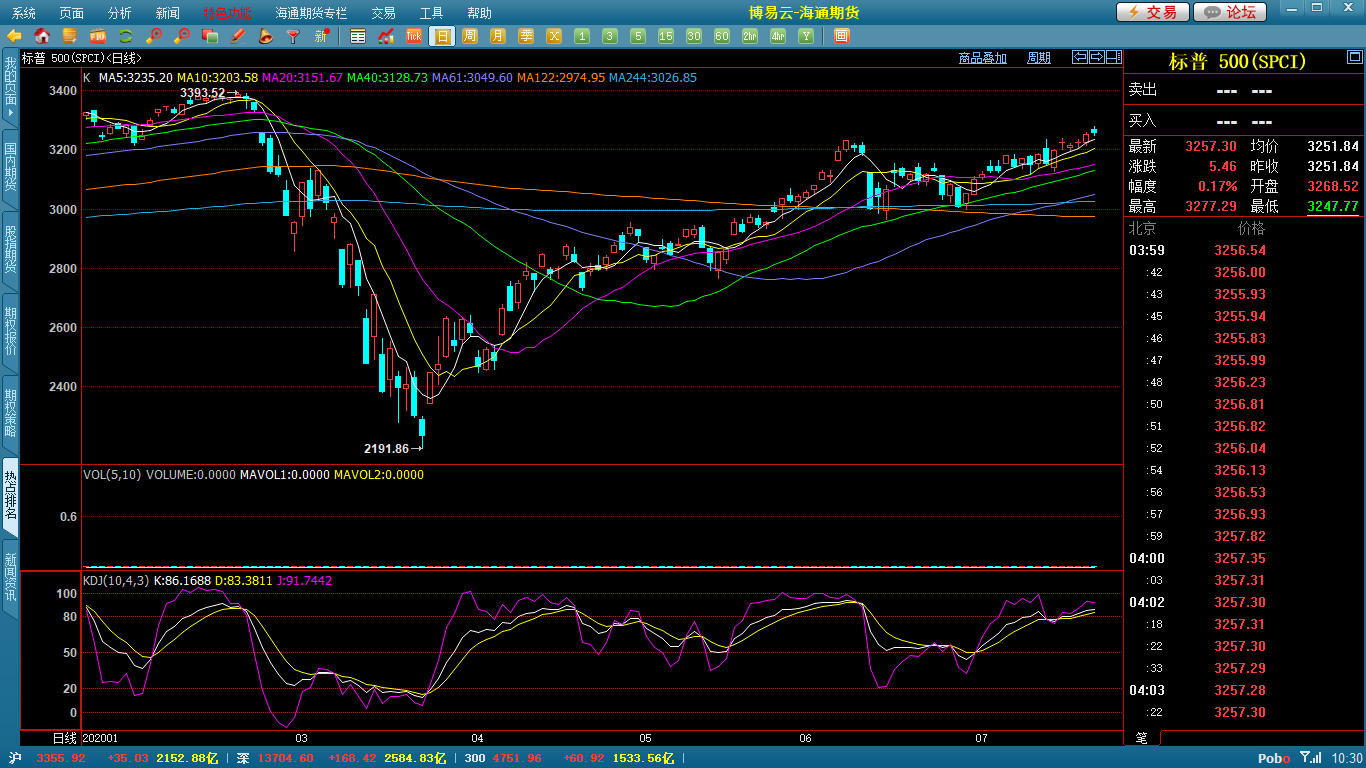This screenshot has width=1366, height=768.
Task: Open the alert horn icon
Action: point(265,36)
